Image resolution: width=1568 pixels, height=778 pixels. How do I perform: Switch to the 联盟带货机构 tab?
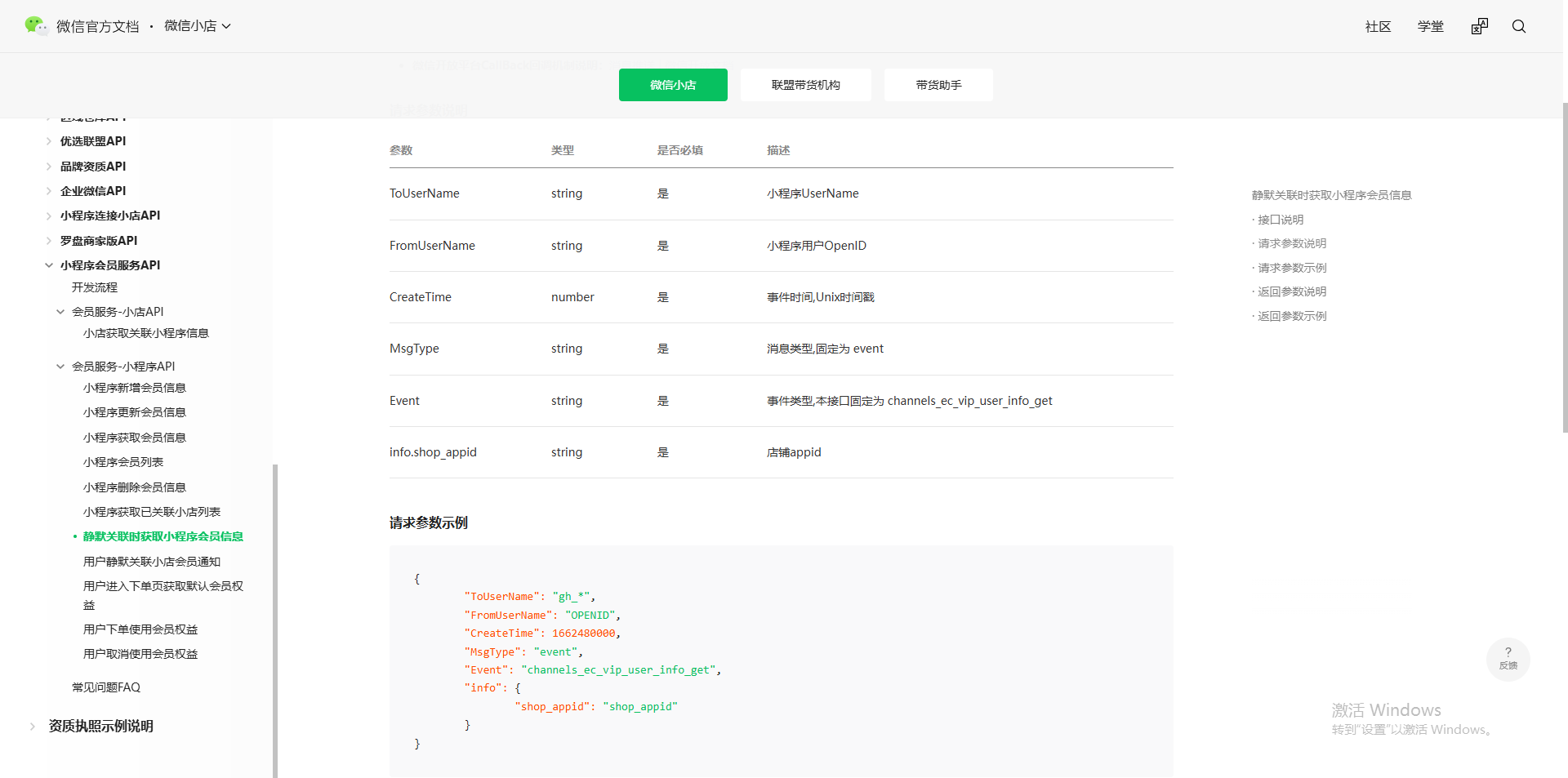click(806, 85)
